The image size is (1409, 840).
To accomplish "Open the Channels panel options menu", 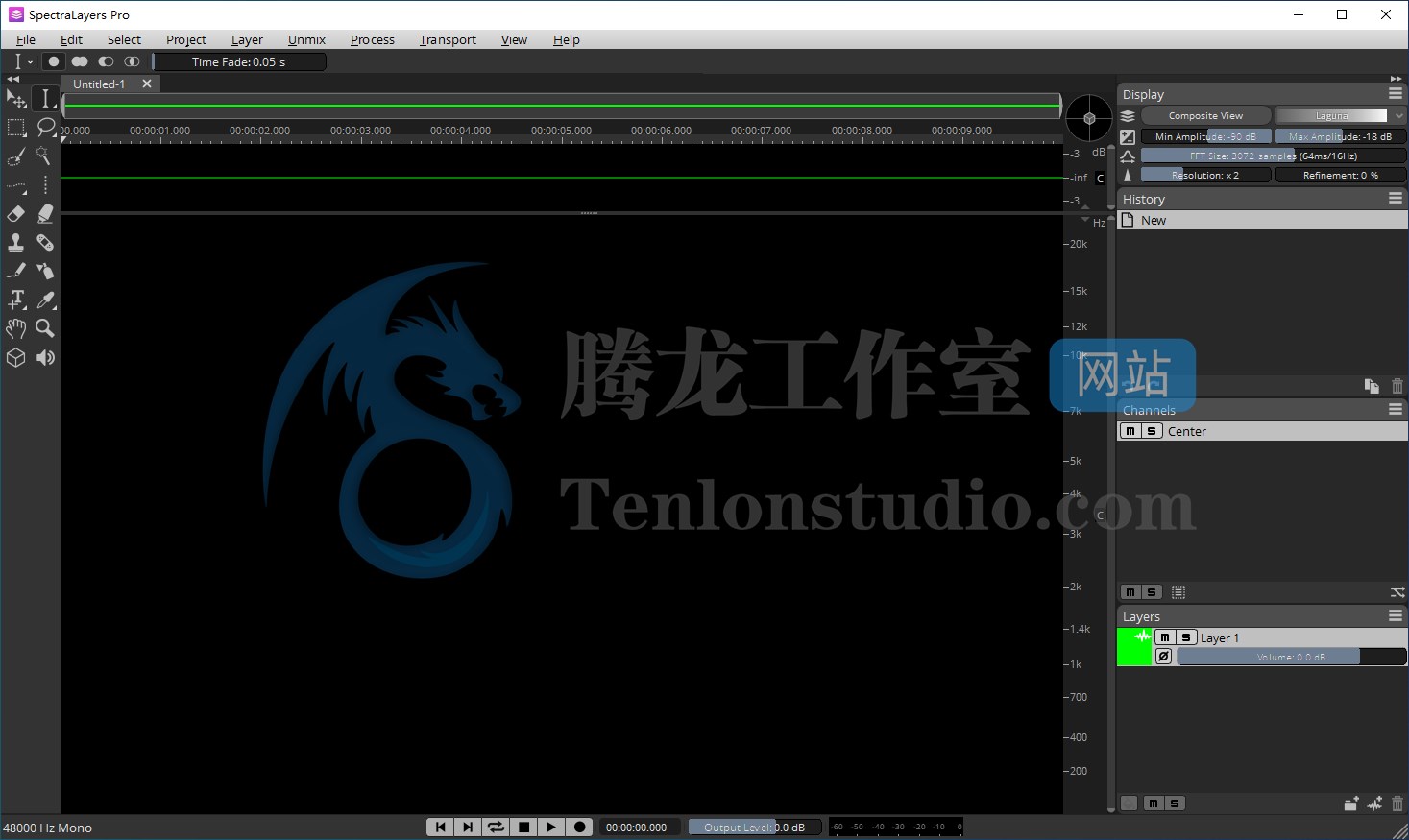I will [1396, 409].
